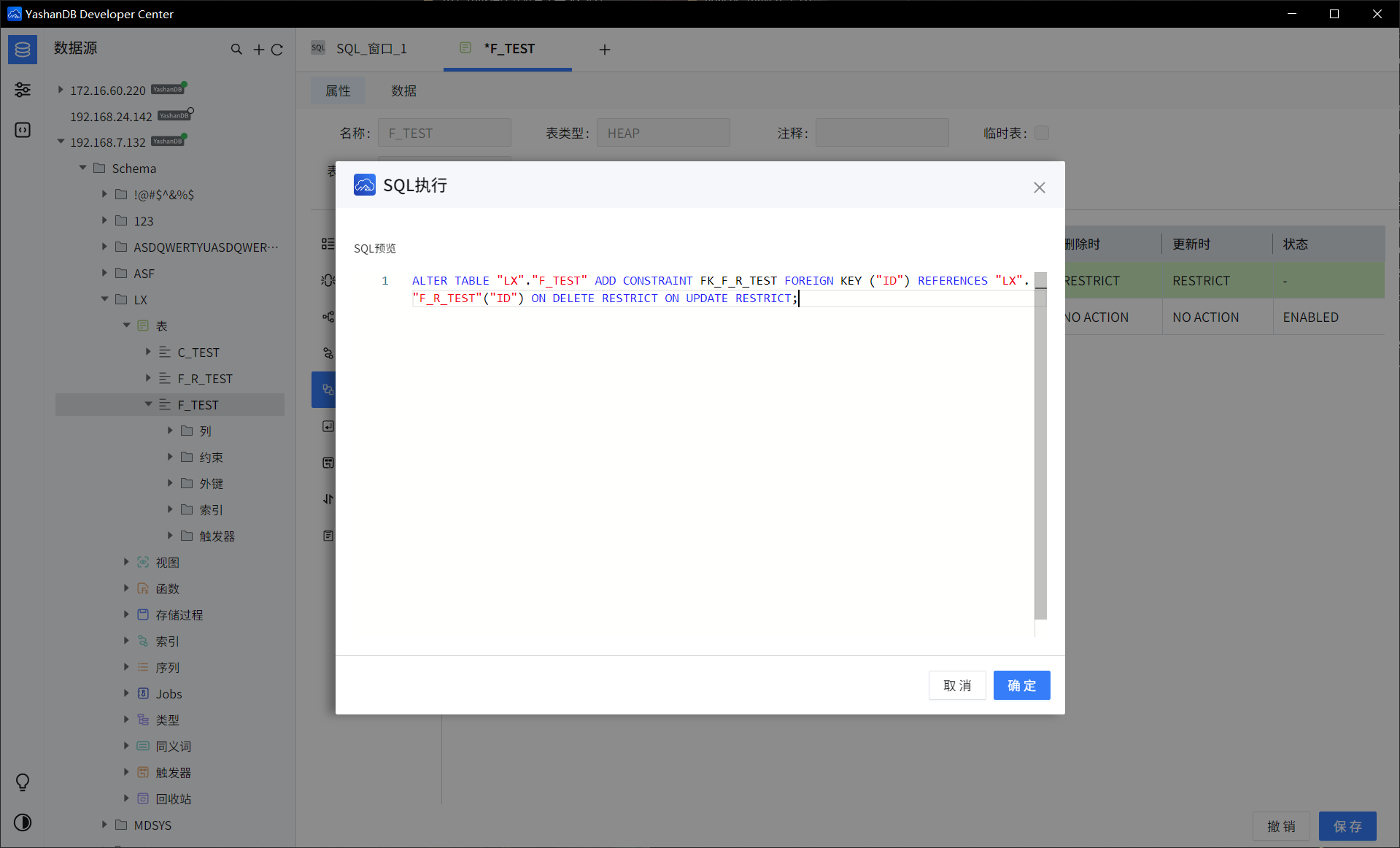The height and width of the screenshot is (848, 1400).
Task: Expand the C_TEST table node
Action: click(148, 352)
